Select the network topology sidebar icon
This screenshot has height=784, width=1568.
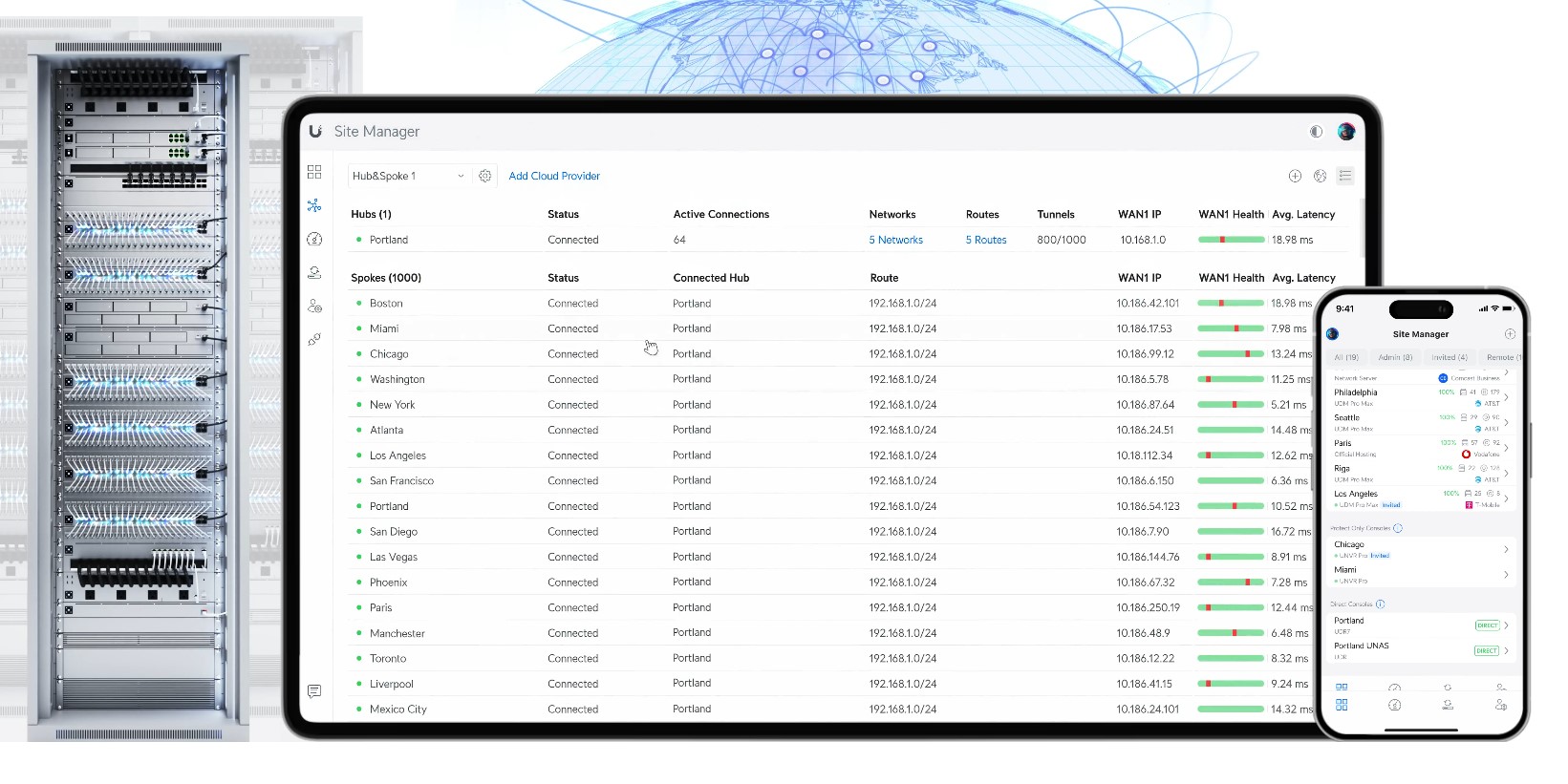pyautogui.click(x=314, y=205)
